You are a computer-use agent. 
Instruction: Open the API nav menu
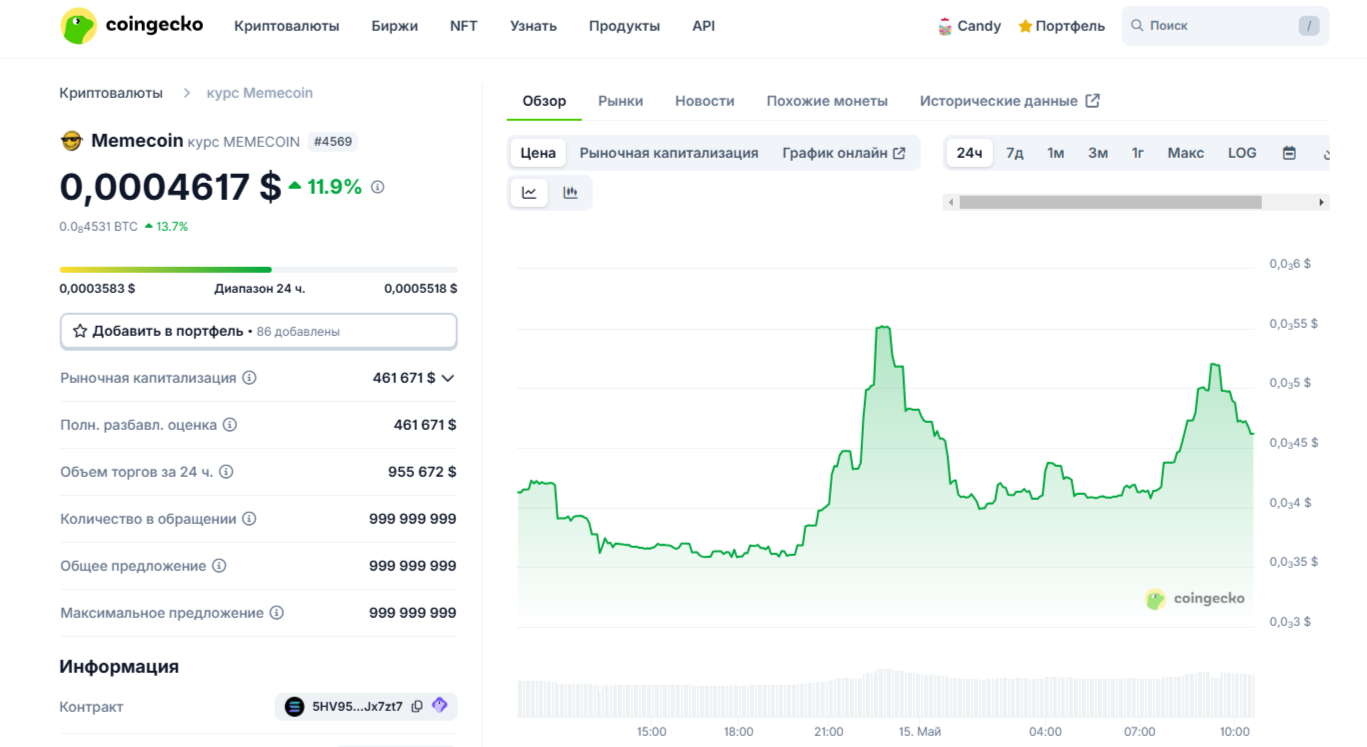704,26
